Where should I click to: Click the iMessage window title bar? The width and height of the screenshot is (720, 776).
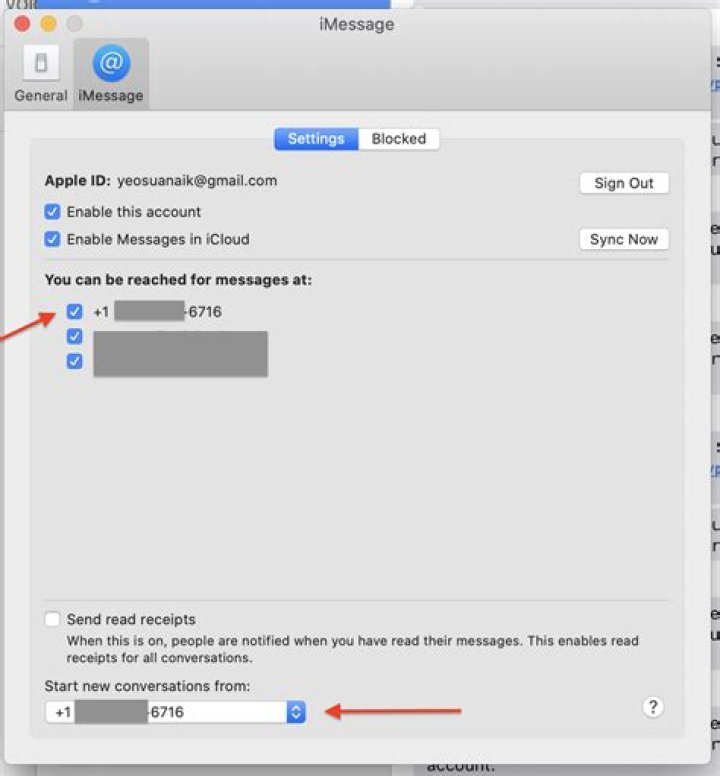pos(356,23)
